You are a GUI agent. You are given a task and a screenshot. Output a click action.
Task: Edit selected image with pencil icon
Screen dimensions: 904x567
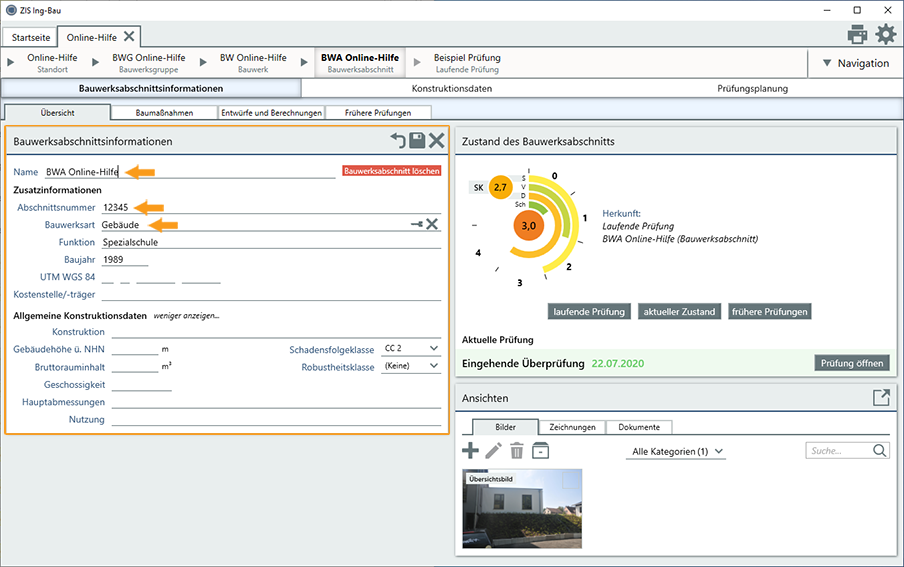(x=494, y=450)
